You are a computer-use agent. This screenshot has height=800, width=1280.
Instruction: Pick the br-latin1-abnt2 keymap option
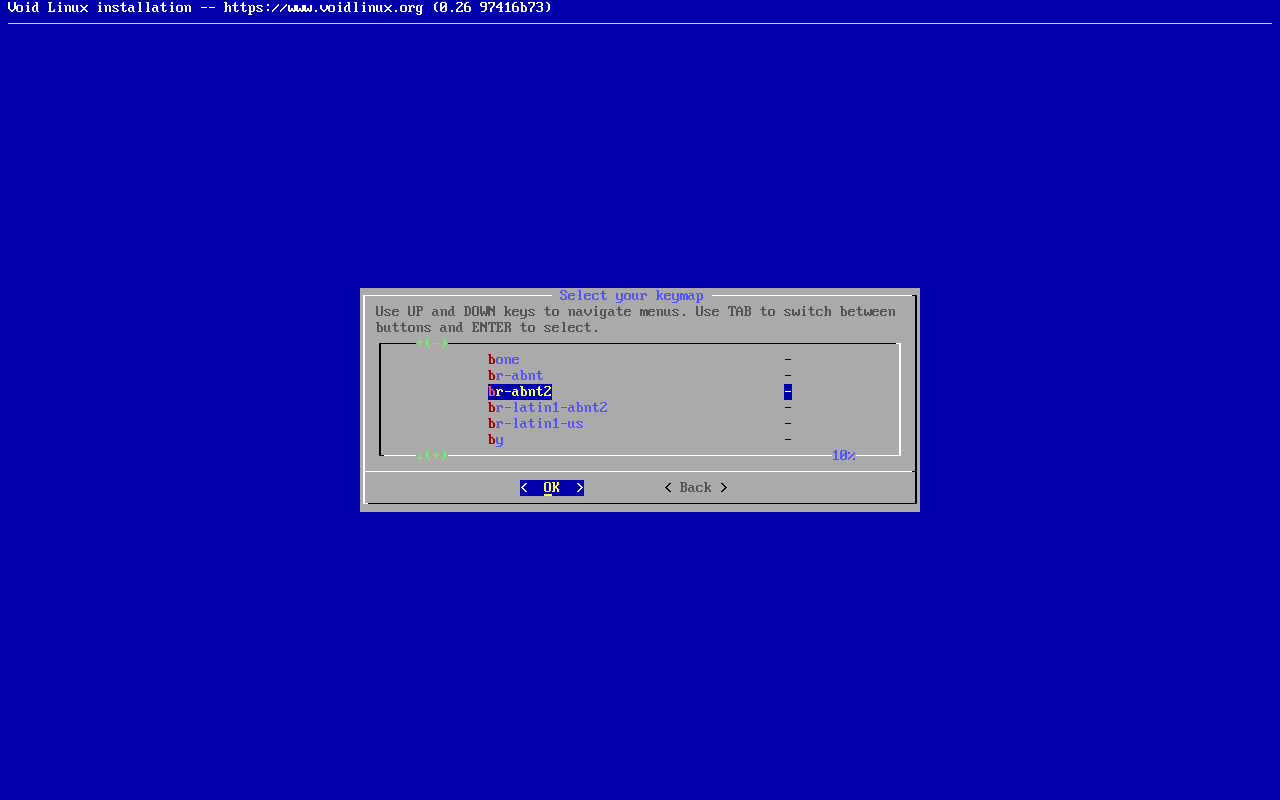click(x=548, y=408)
